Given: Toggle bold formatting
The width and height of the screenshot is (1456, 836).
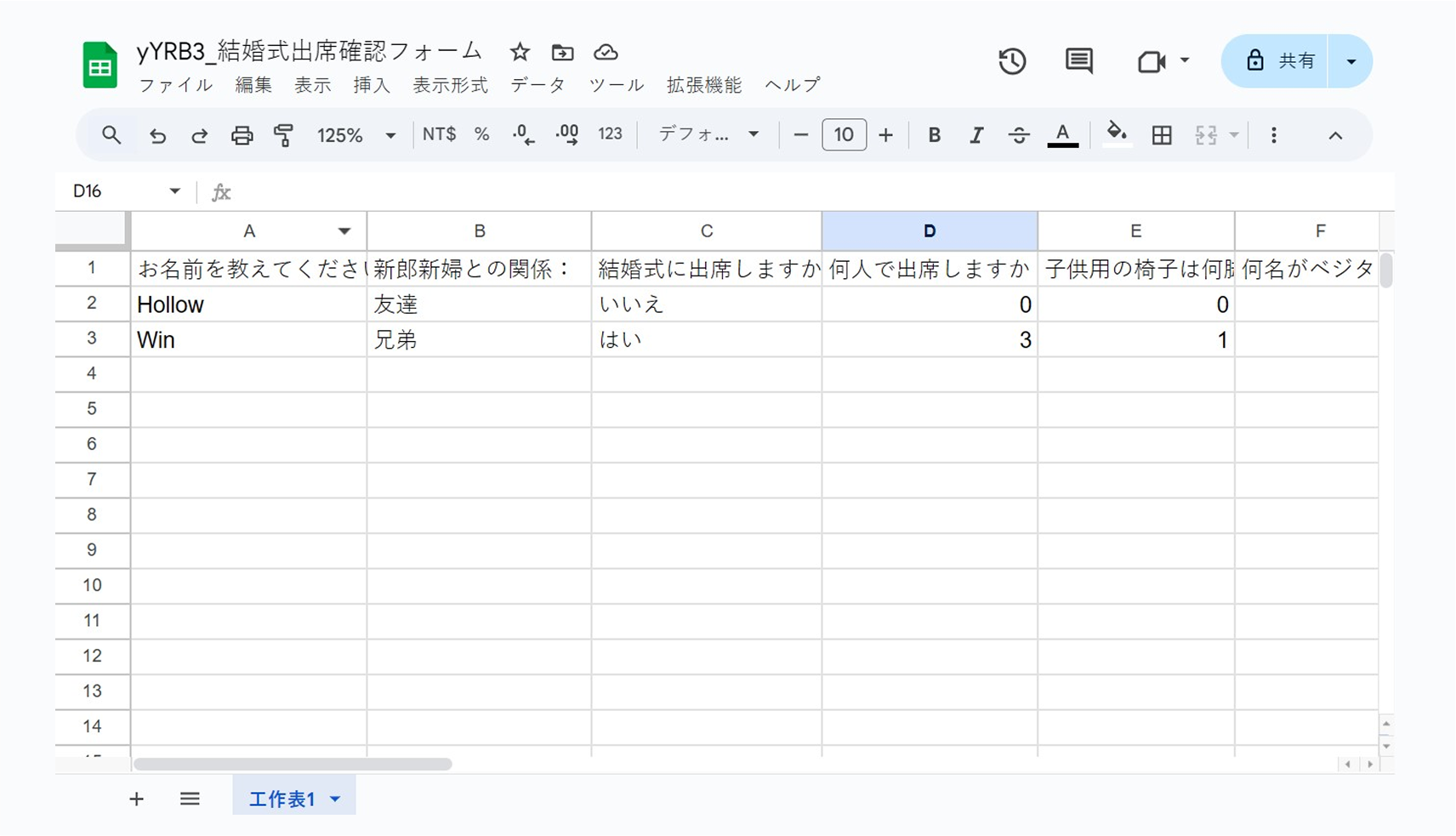Looking at the screenshot, I should pyautogui.click(x=934, y=134).
